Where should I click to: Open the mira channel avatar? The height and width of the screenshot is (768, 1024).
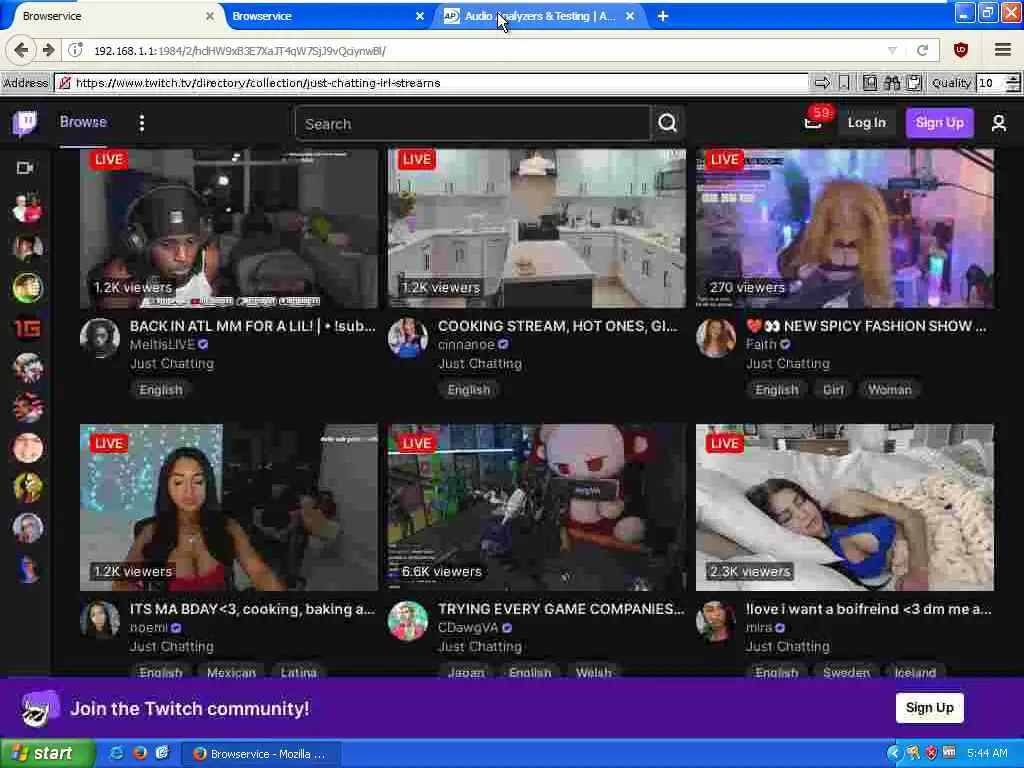pyautogui.click(x=716, y=620)
